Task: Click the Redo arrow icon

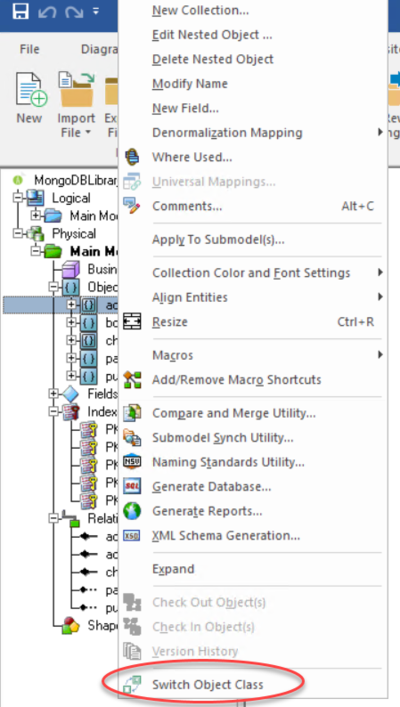Action: pyautogui.click(x=73, y=12)
